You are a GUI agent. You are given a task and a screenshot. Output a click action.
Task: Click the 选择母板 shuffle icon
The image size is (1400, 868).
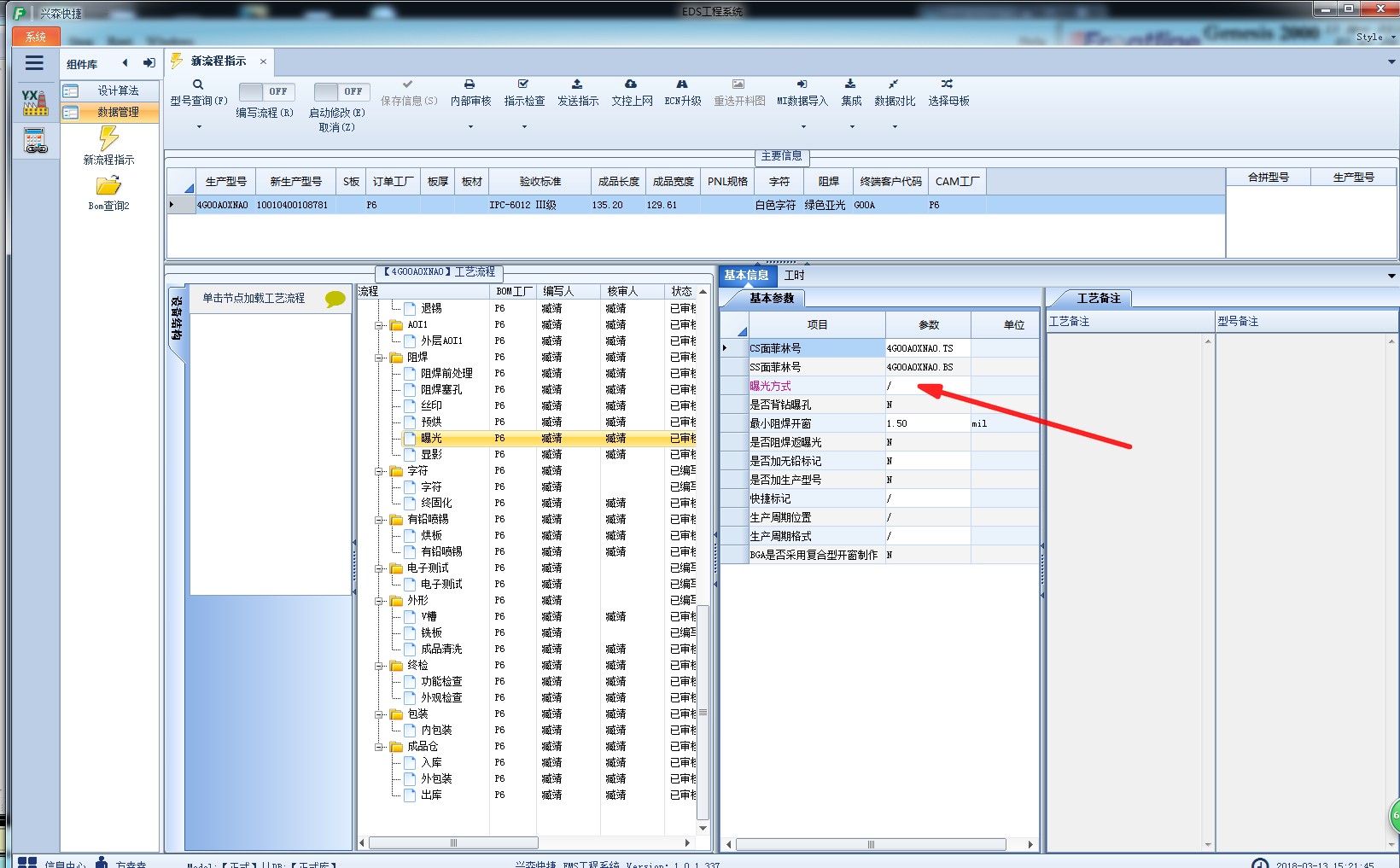[948, 84]
